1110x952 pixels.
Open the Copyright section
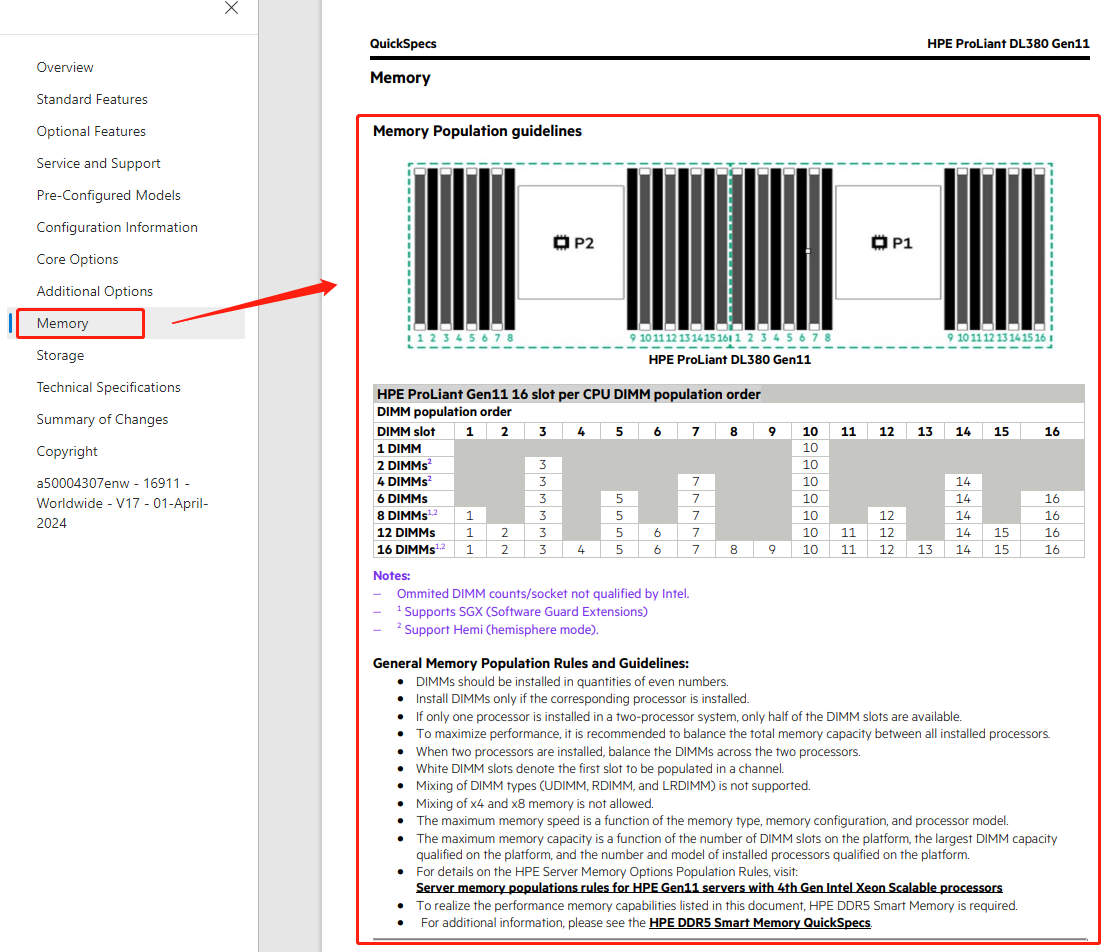(x=67, y=452)
